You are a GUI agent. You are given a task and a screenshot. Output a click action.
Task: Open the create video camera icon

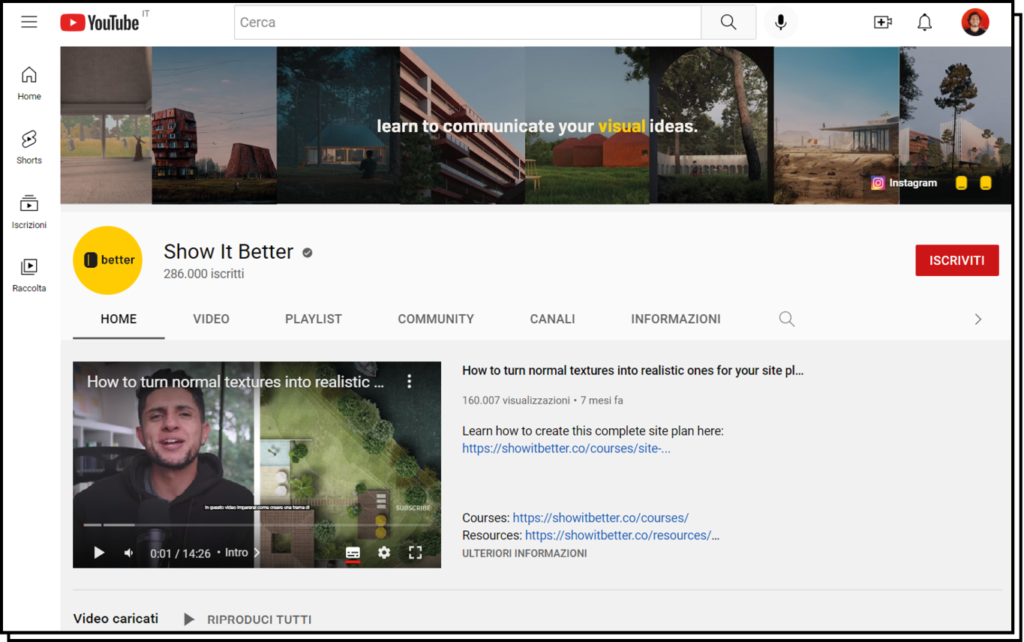882,22
